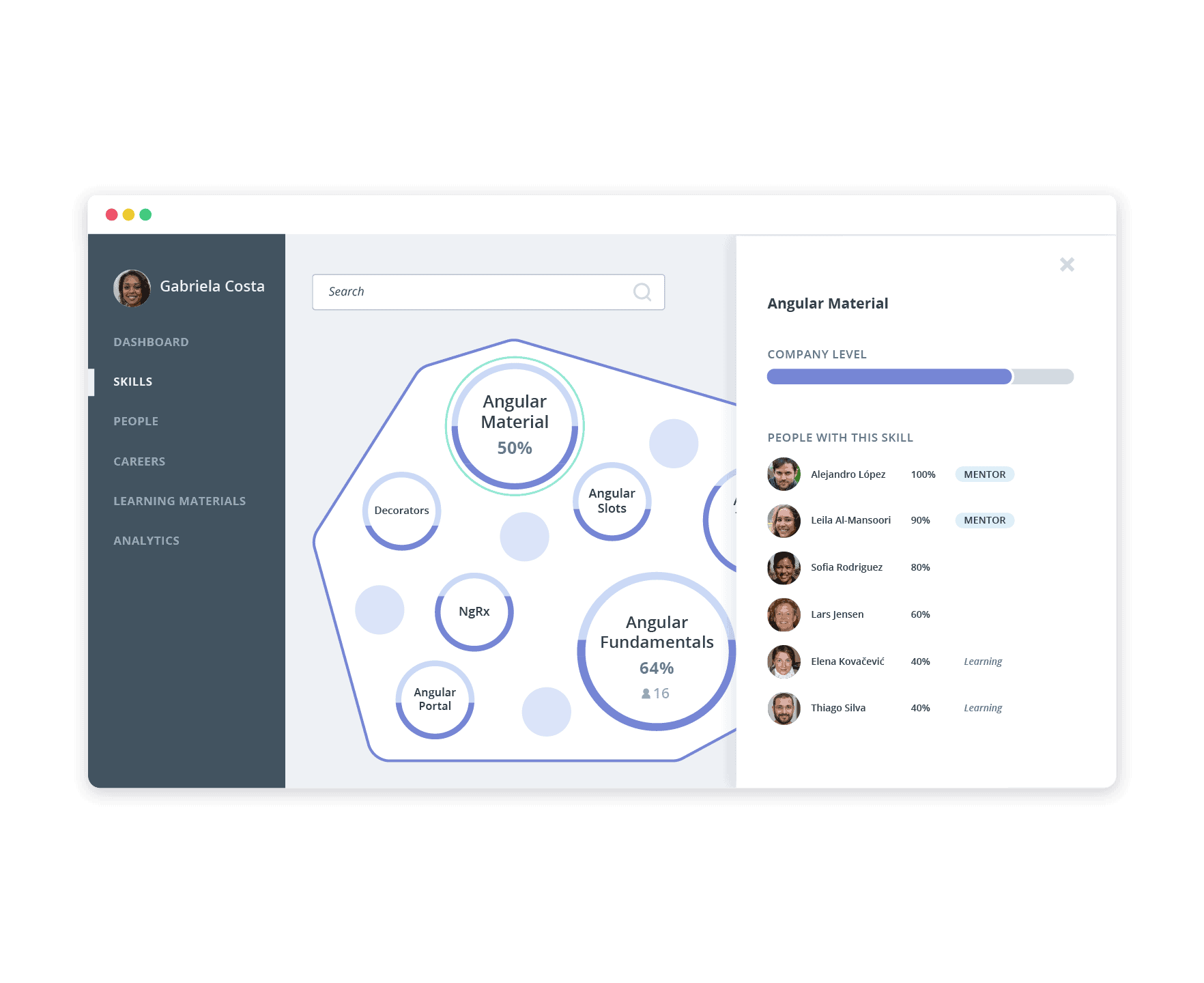Open the People section in sidebar
Image resolution: width=1204 pixels, height=983 pixels.
pyautogui.click(x=136, y=421)
